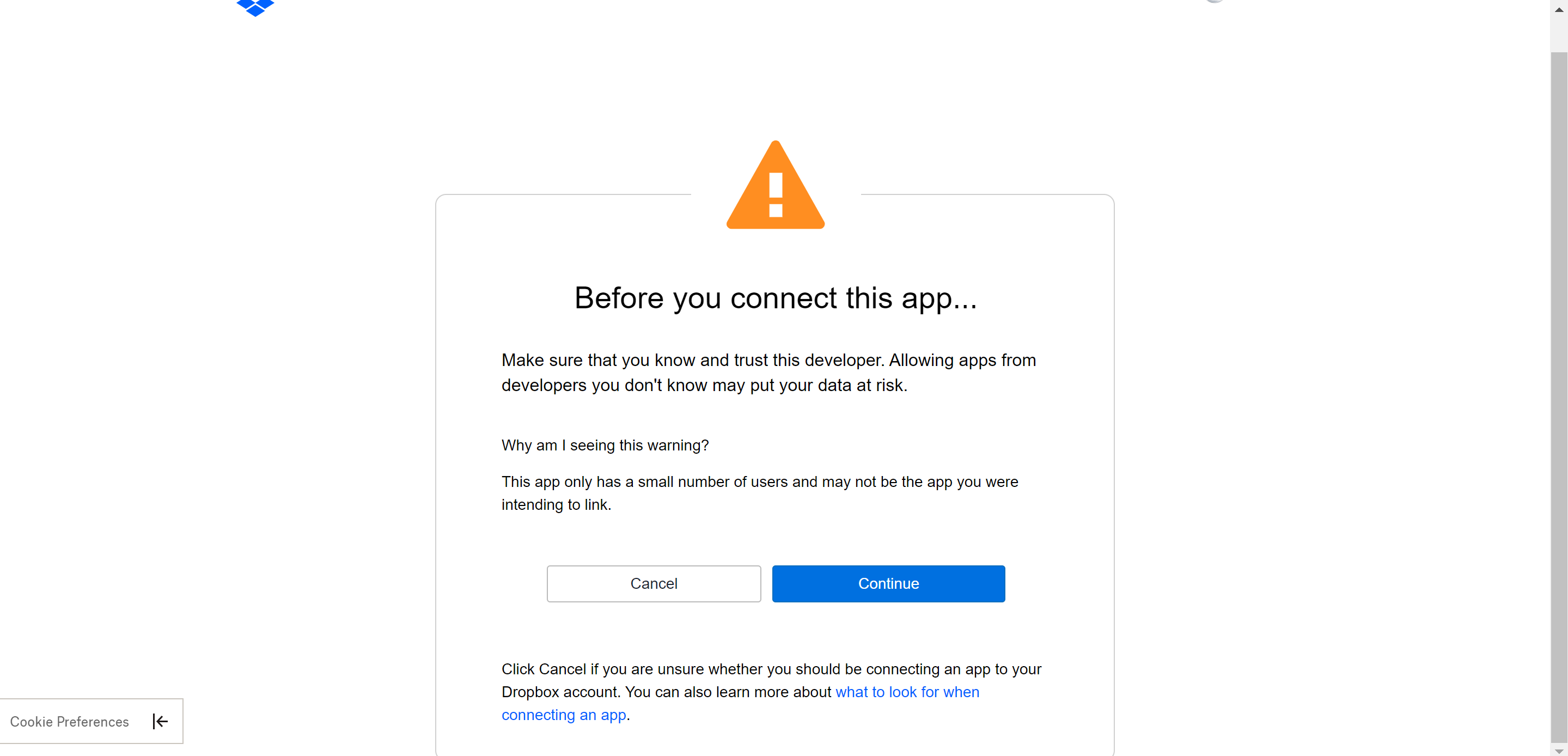Click the "Make sure that you know and trust" paragraph
The width and height of the screenshot is (1568, 756).
(769, 373)
